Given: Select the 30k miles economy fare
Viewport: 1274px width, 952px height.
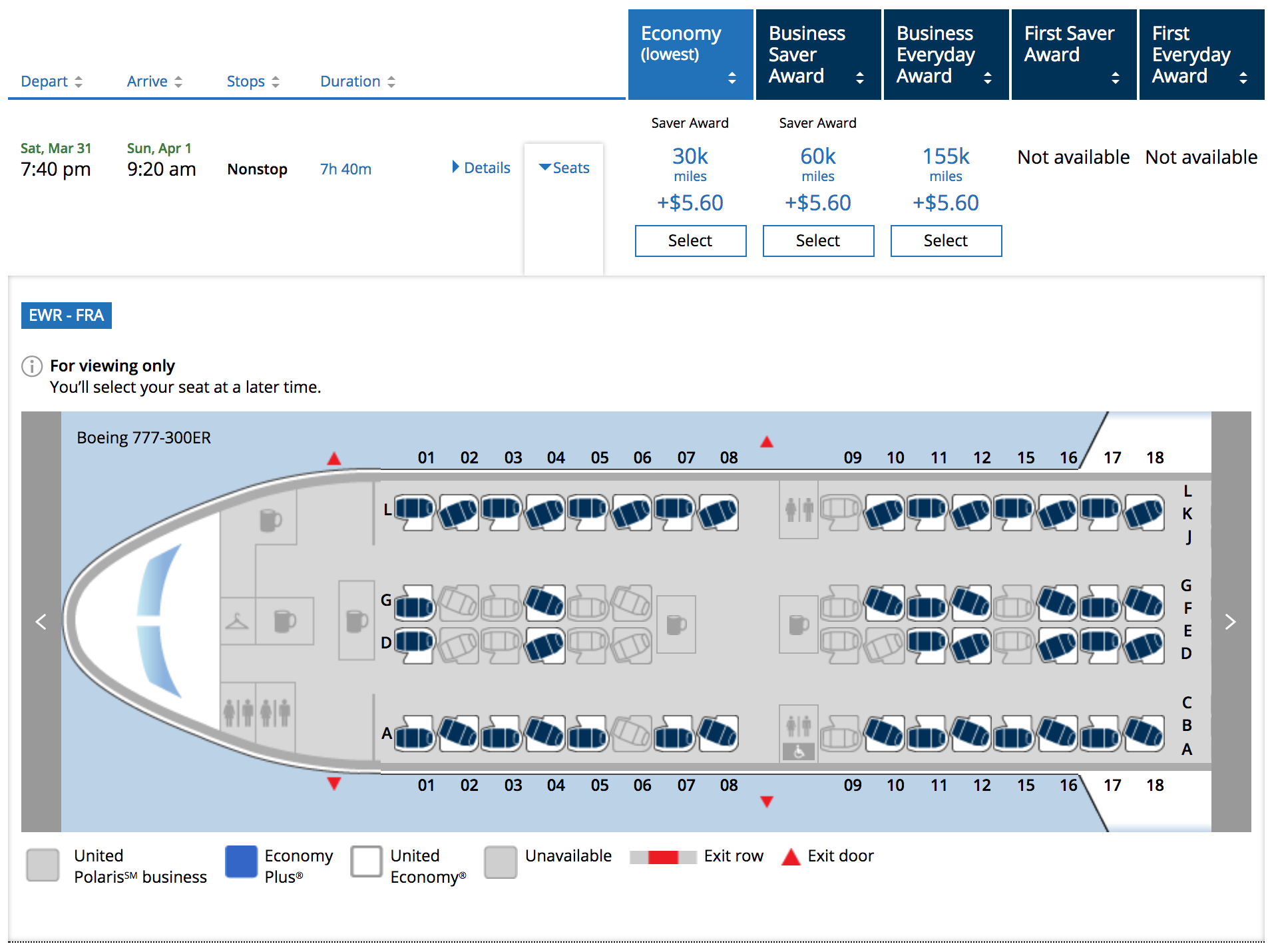Looking at the screenshot, I should tap(690, 240).
